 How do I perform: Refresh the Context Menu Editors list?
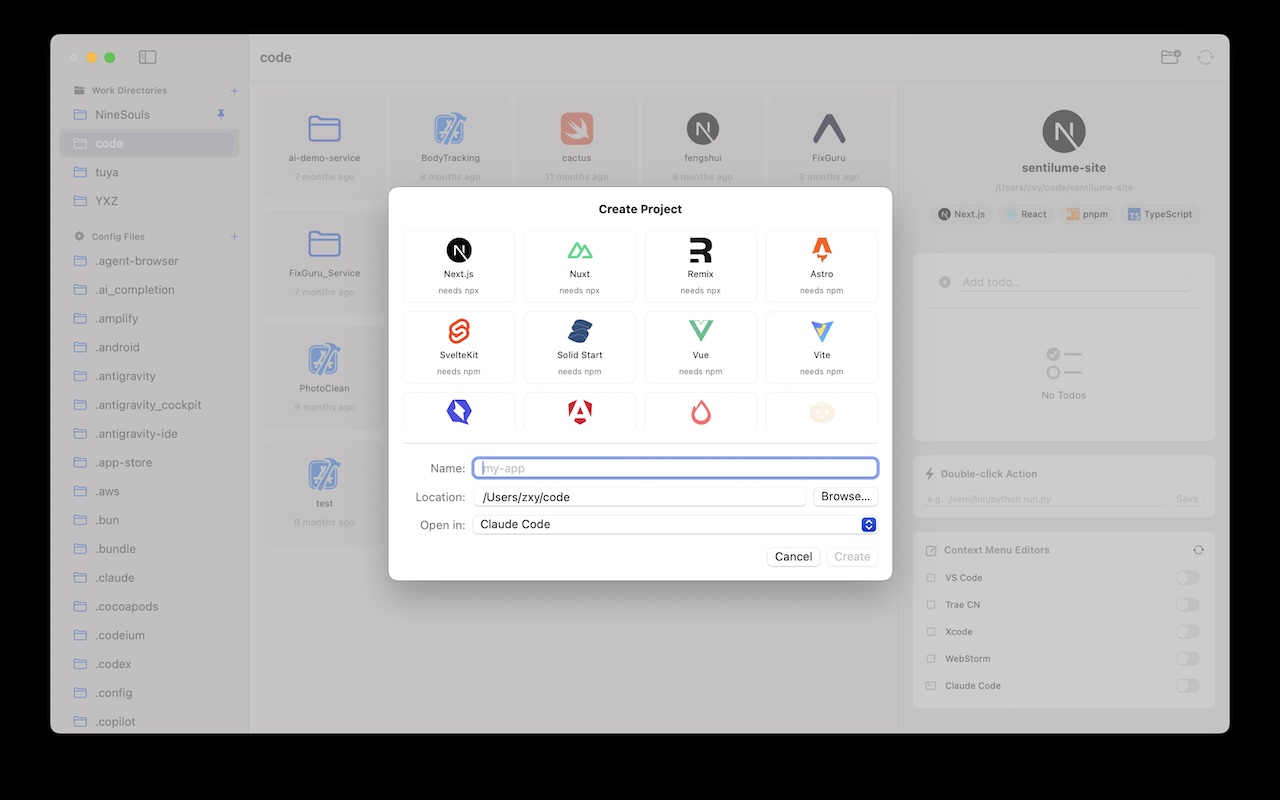tap(1198, 550)
